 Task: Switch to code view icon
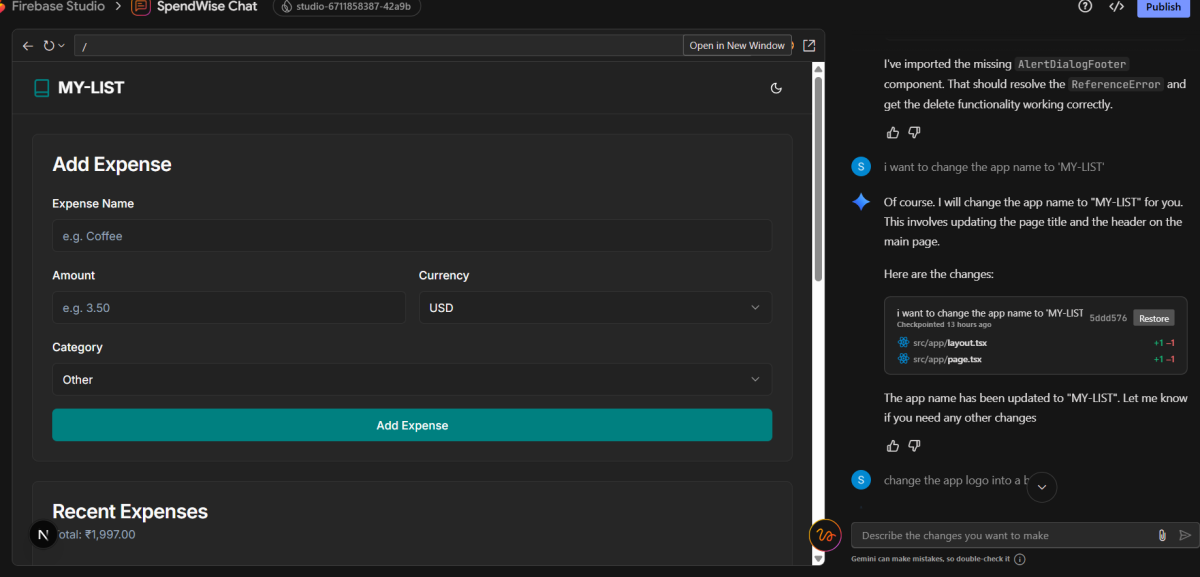pos(1116,7)
